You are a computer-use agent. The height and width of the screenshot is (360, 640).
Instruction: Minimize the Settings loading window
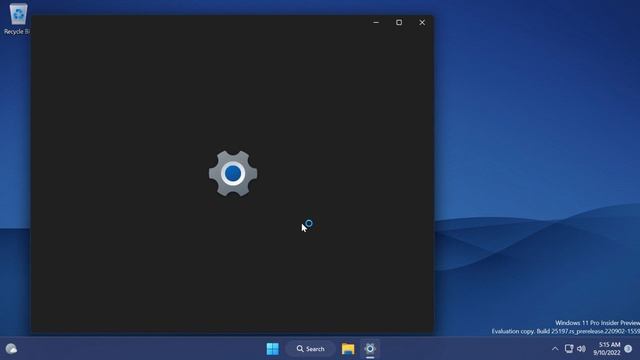(376, 22)
